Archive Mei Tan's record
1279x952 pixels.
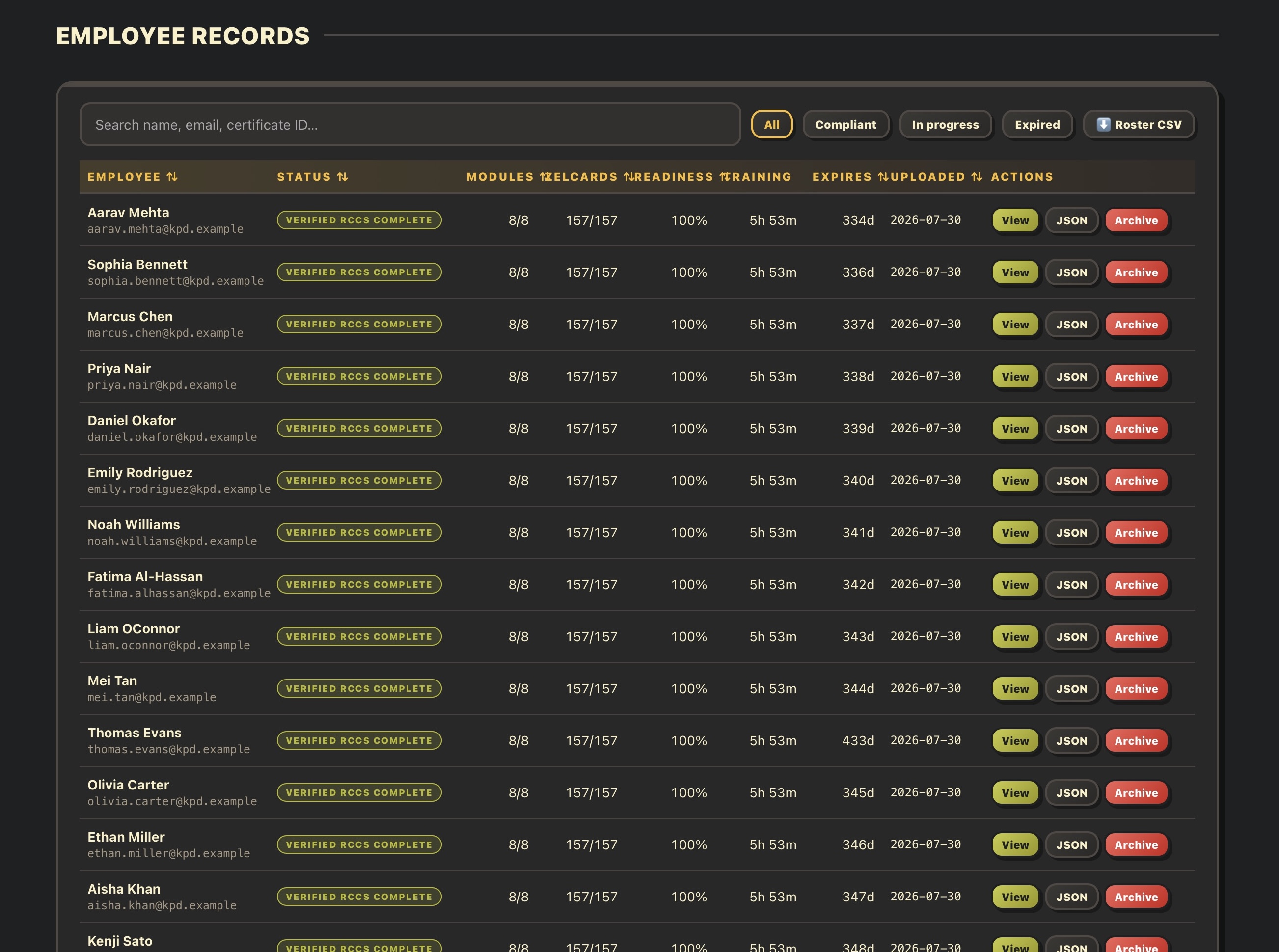coord(1136,689)
